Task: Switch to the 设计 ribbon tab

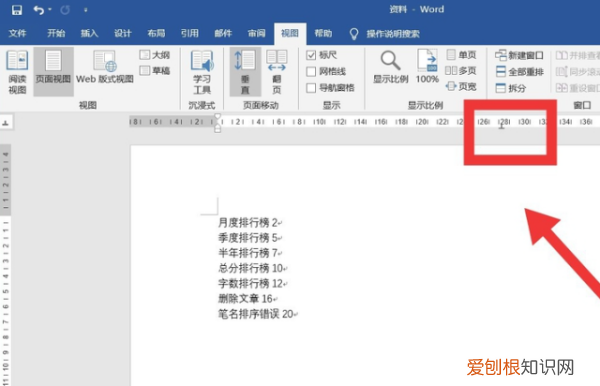Action: tap(122, 34)
